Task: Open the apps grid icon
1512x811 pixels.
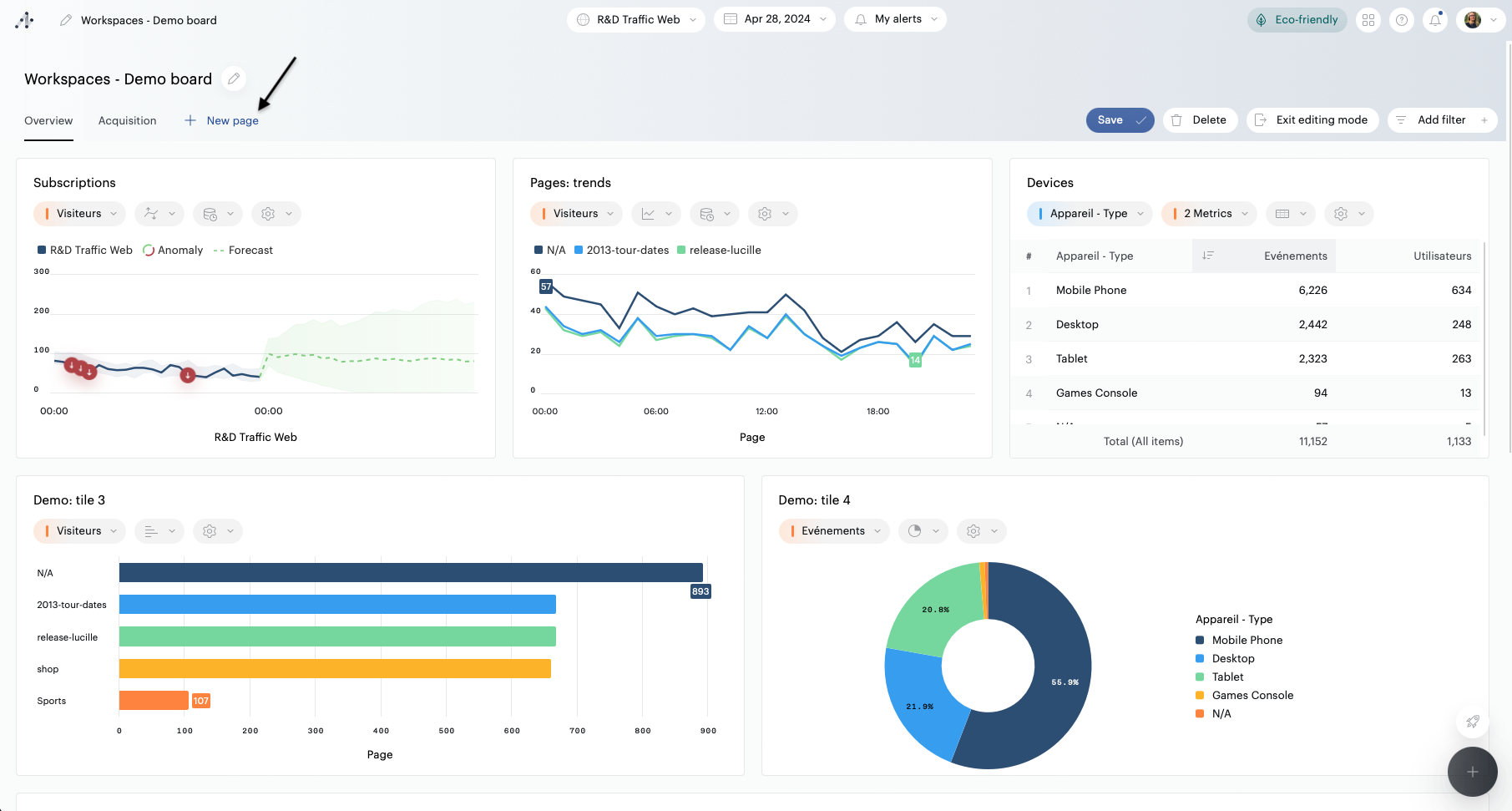Action: pyautogui.click(x=1368, y=20)
